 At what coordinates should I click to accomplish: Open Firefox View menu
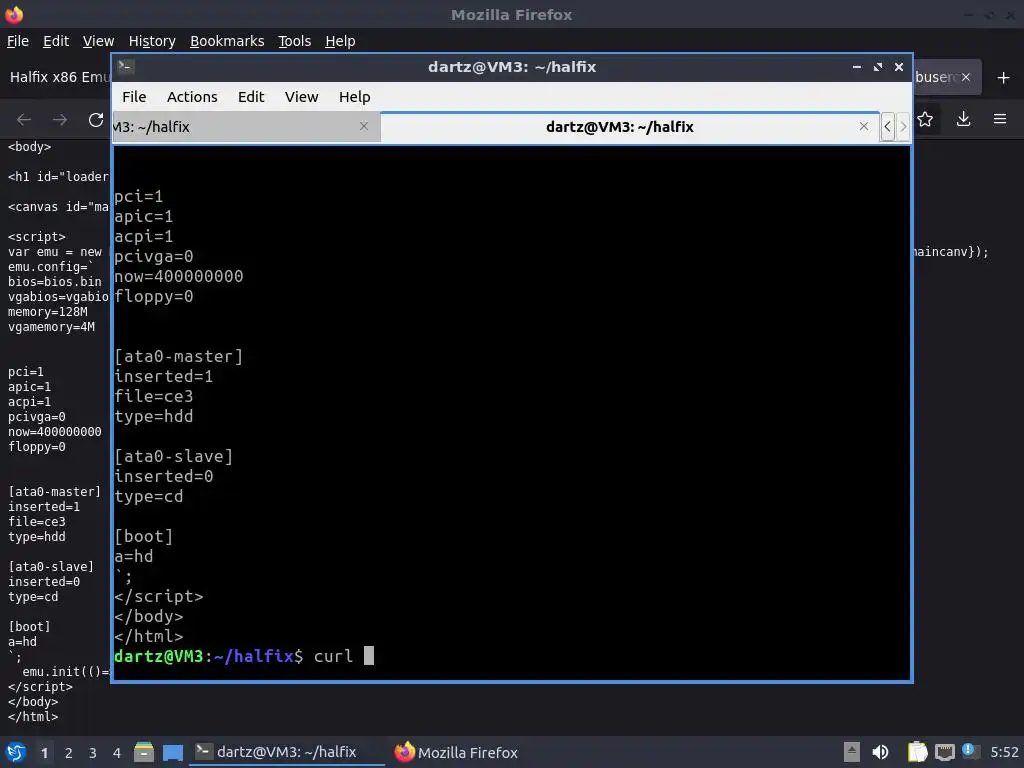(98, 41)
